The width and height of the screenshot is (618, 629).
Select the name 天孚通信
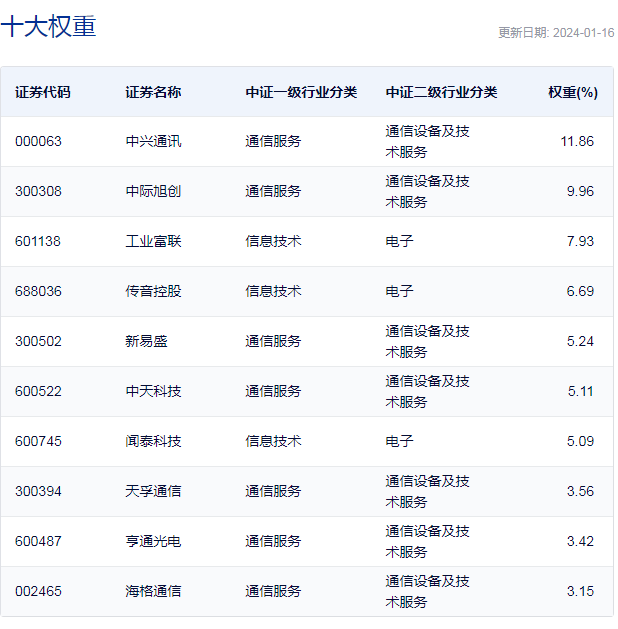tap(153, 491)
